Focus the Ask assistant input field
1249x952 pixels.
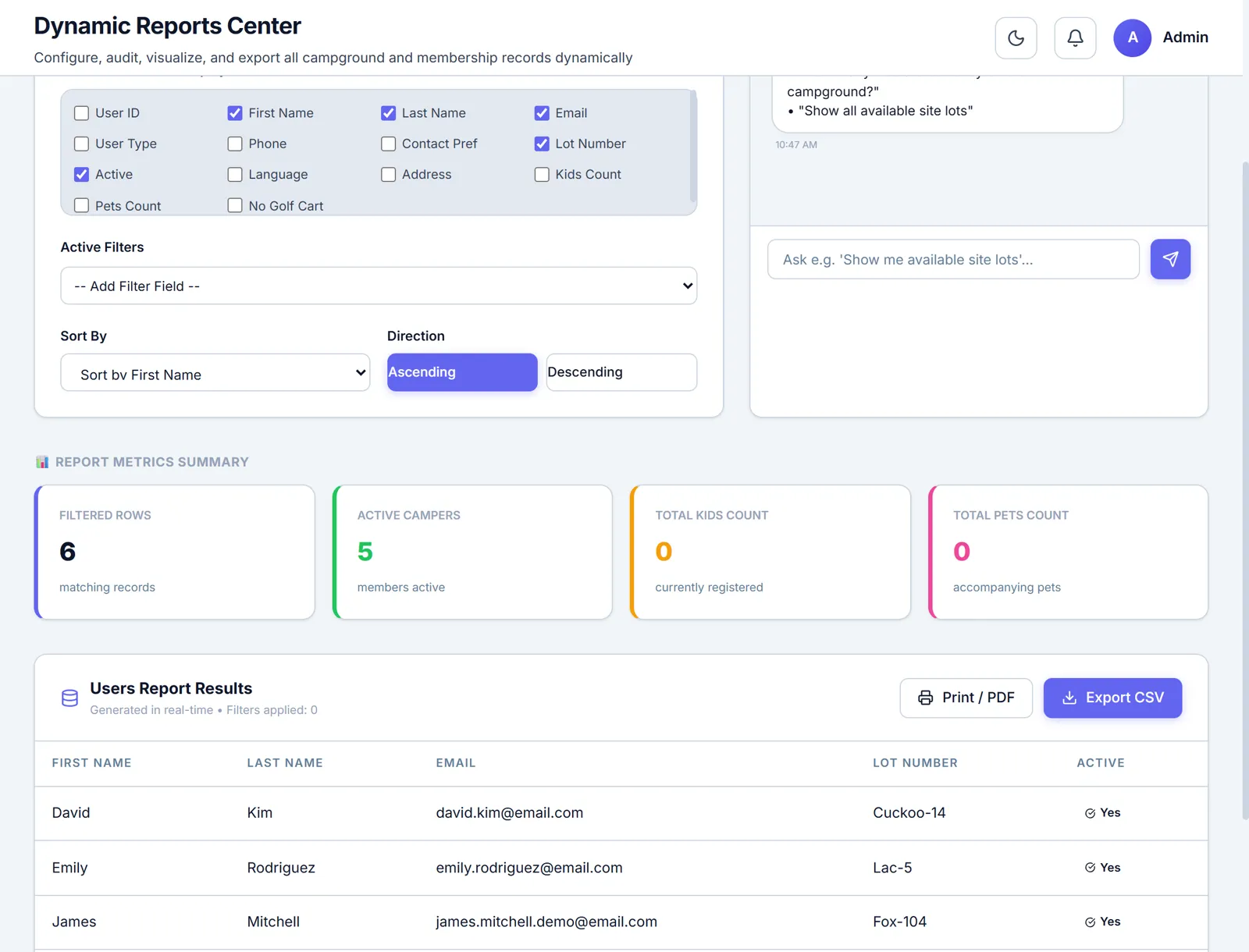(953, 259)
